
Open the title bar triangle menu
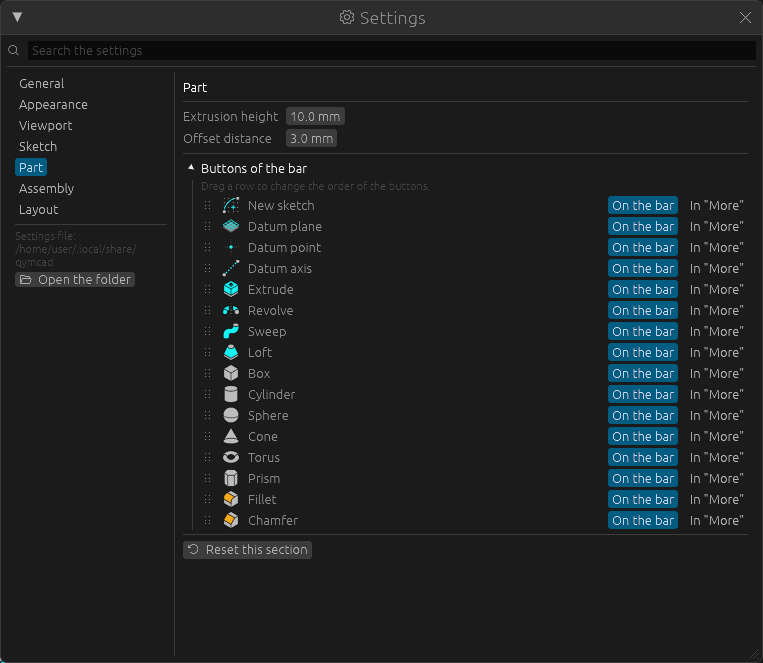coord(18,18)
